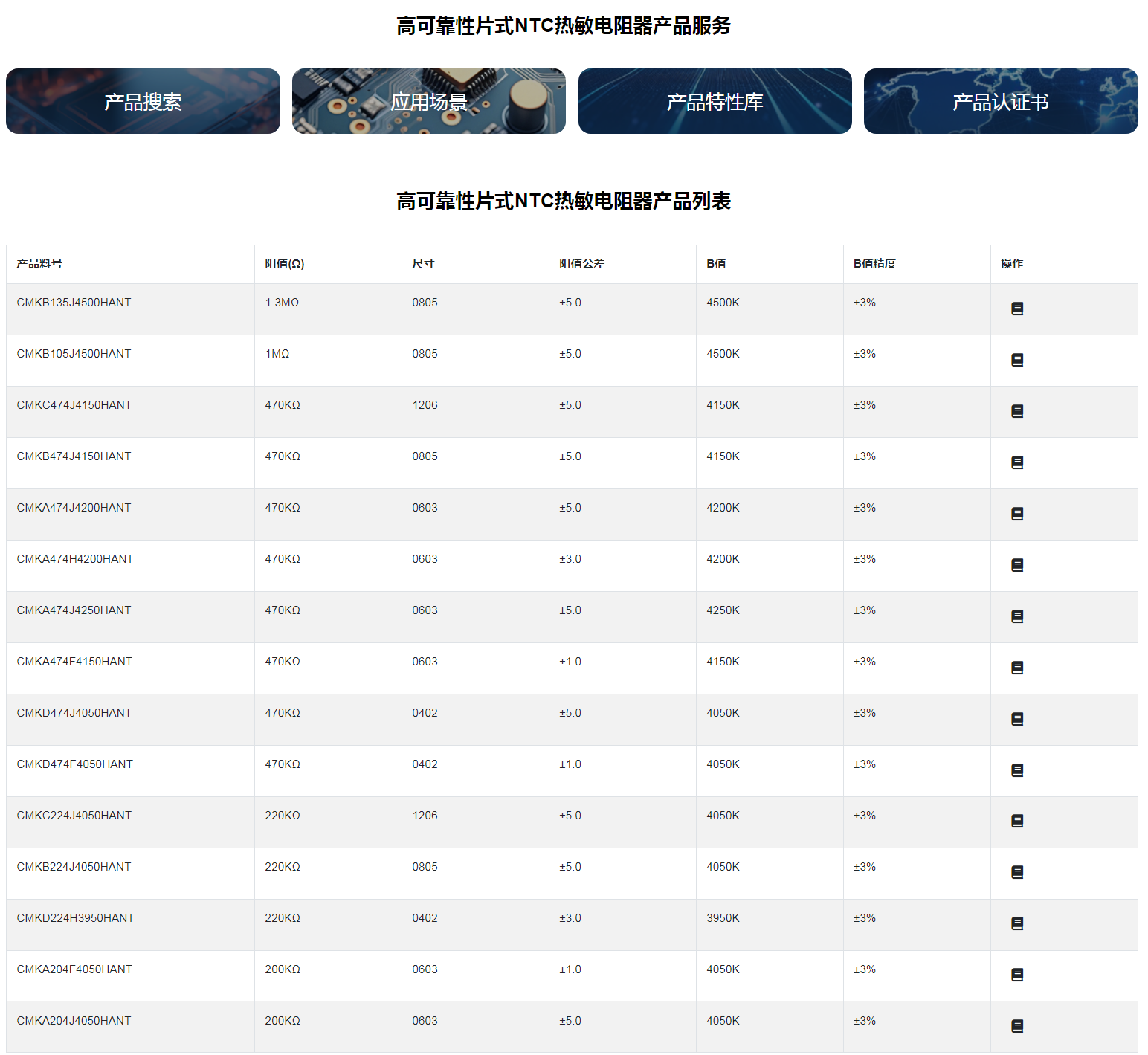
Task: Open the document icon for CMKA474H4200HANT
Action: pos(1018,565)
